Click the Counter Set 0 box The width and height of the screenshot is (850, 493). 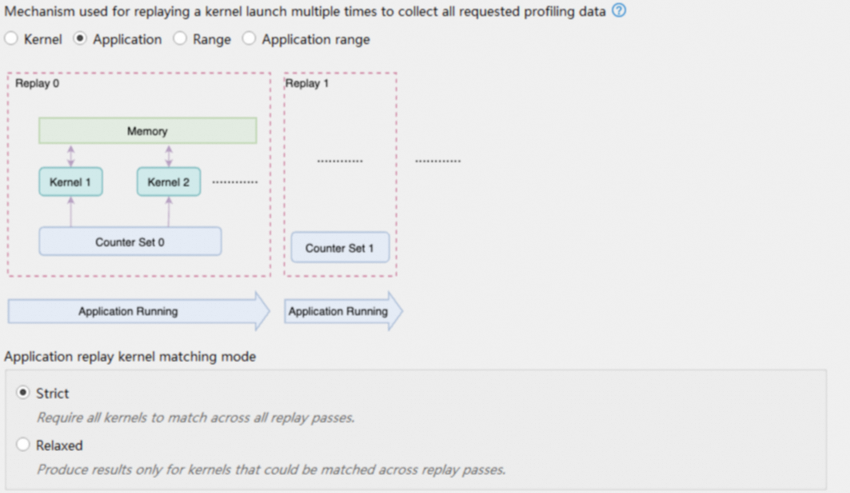coord(130,242)
